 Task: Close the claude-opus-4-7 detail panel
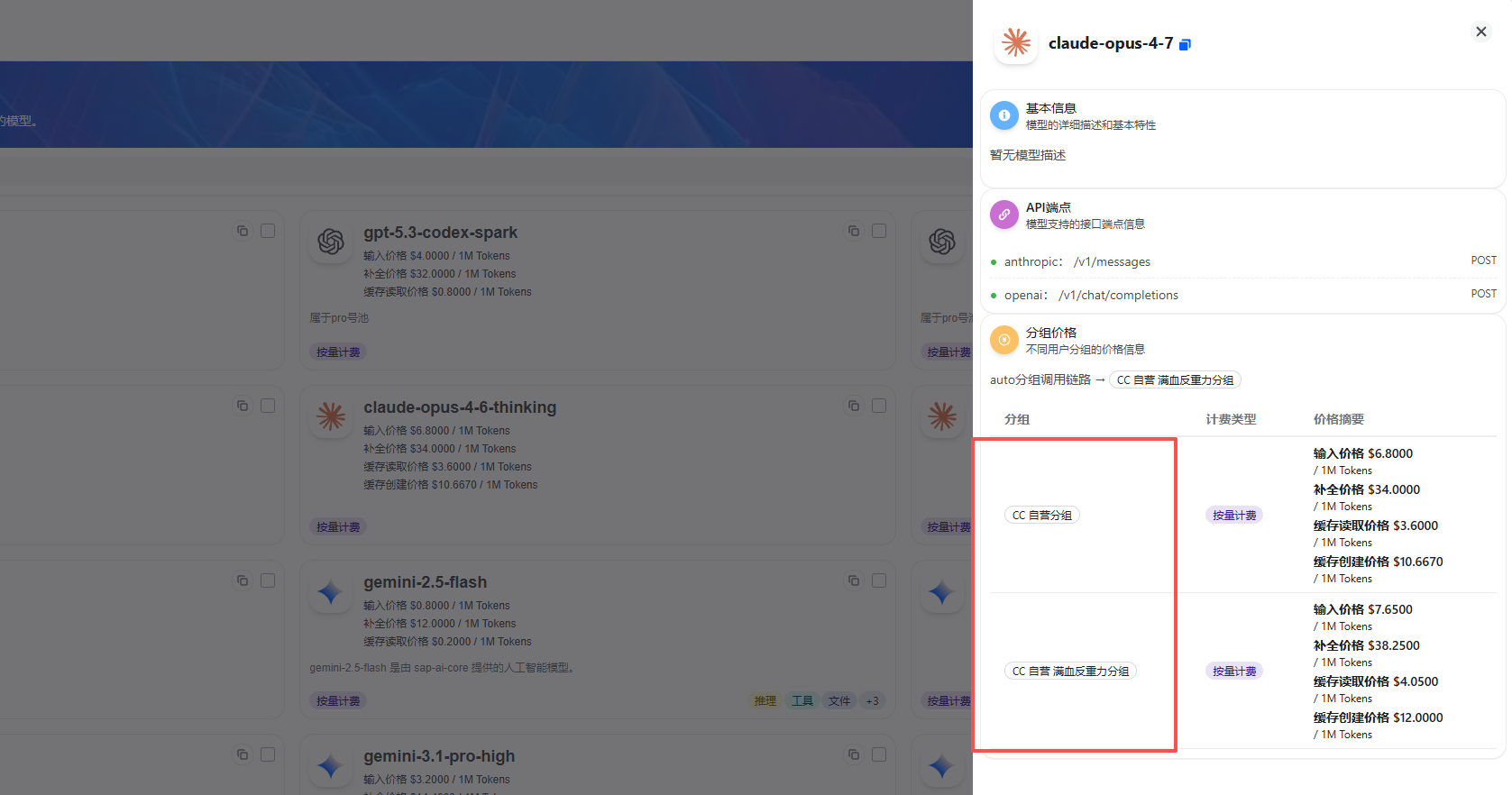[x=1480, y=32]
